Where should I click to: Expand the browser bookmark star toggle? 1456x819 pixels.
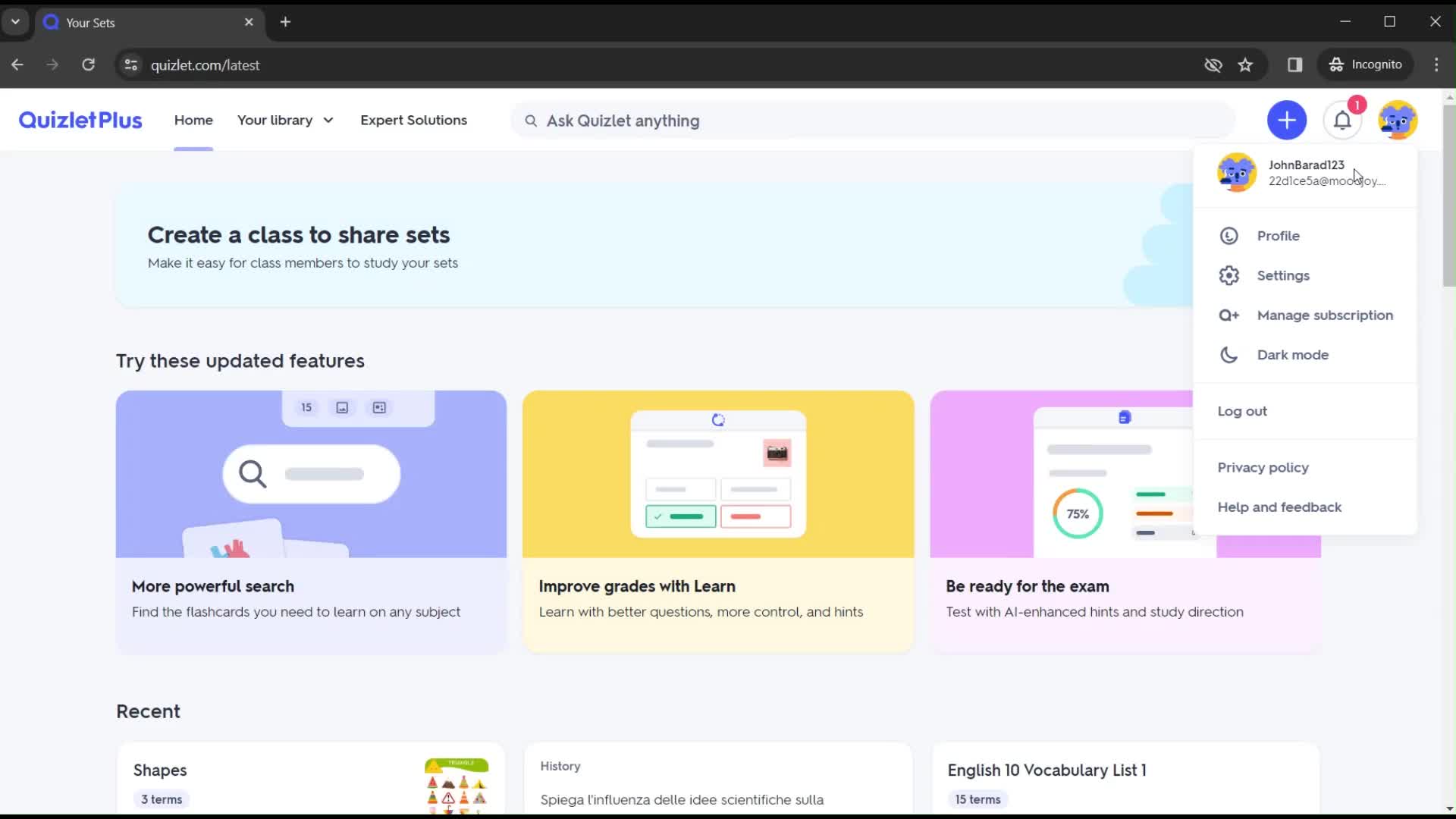tap(1245, 65)
